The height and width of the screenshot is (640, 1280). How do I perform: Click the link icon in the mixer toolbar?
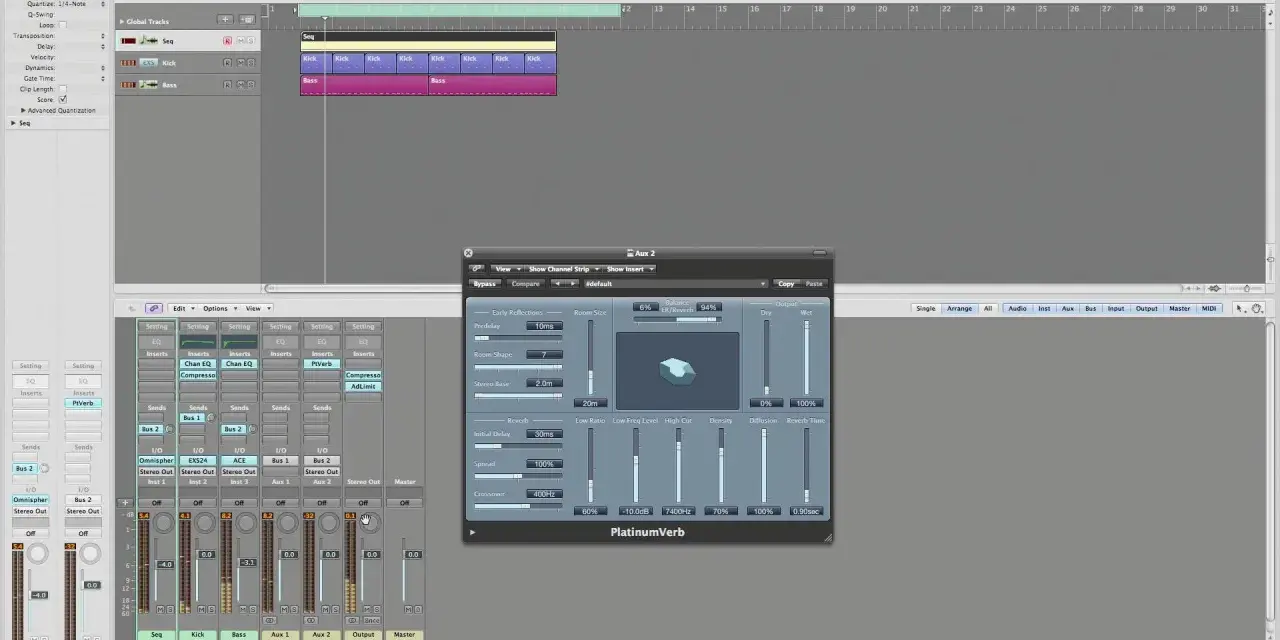(x=153, y=308)
